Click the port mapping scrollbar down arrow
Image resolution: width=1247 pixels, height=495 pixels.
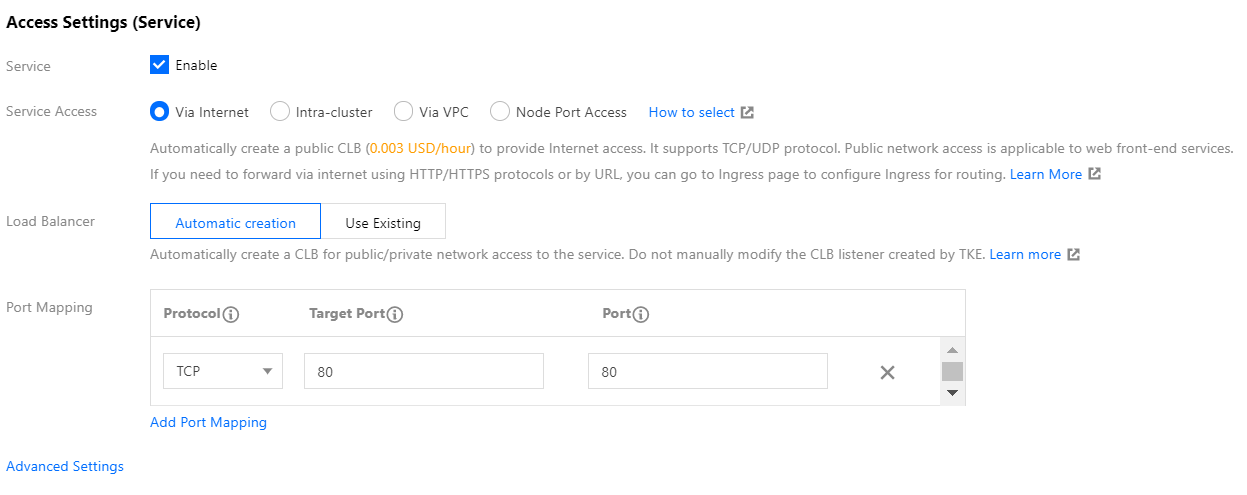[952, 393]
